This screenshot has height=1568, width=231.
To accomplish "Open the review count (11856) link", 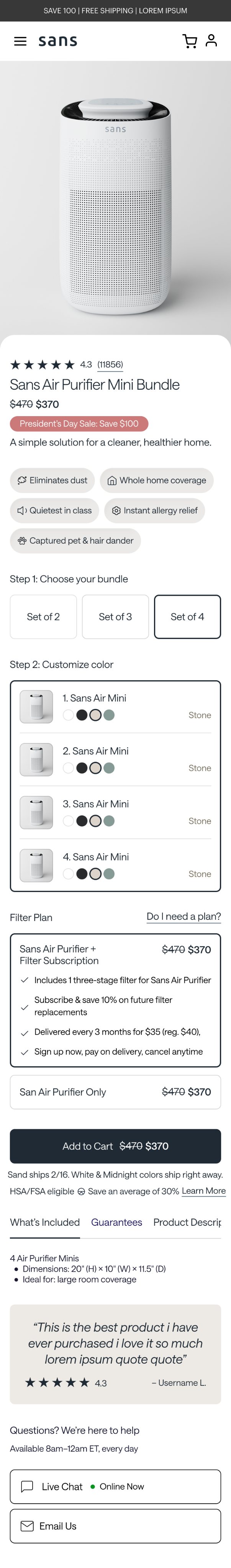I will pyautogui.click(x=110, y=364).
